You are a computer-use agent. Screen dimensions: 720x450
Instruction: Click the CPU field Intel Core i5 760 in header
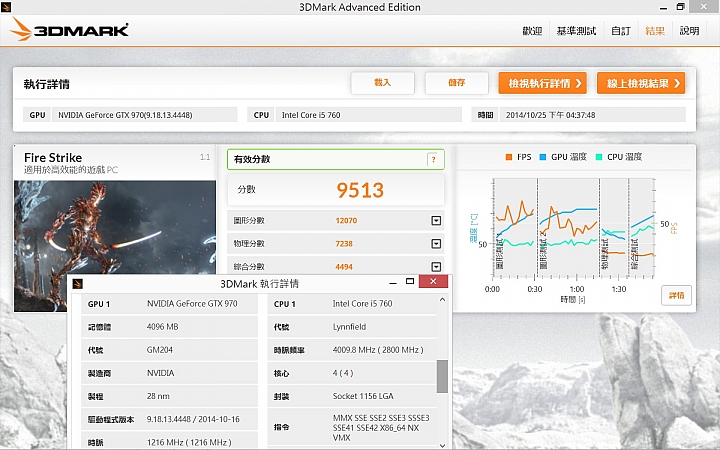[x=368, y=115]
